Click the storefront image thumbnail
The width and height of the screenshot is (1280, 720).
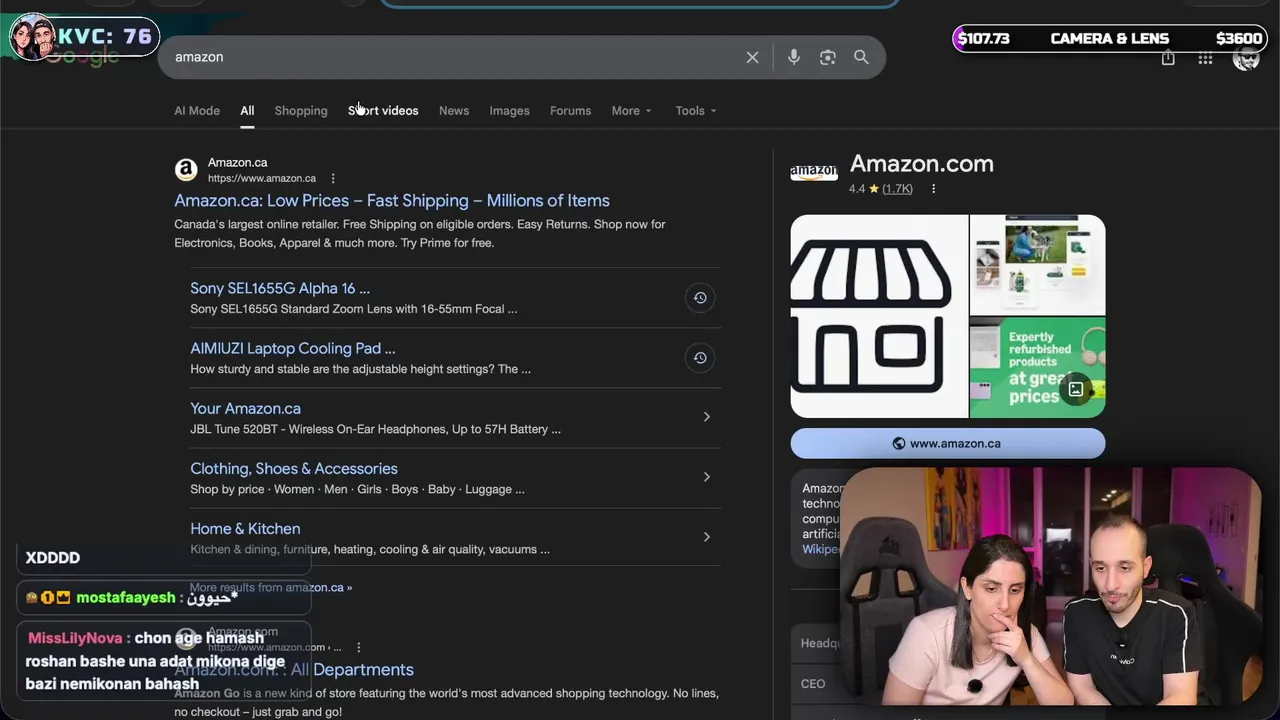point(879,316)
